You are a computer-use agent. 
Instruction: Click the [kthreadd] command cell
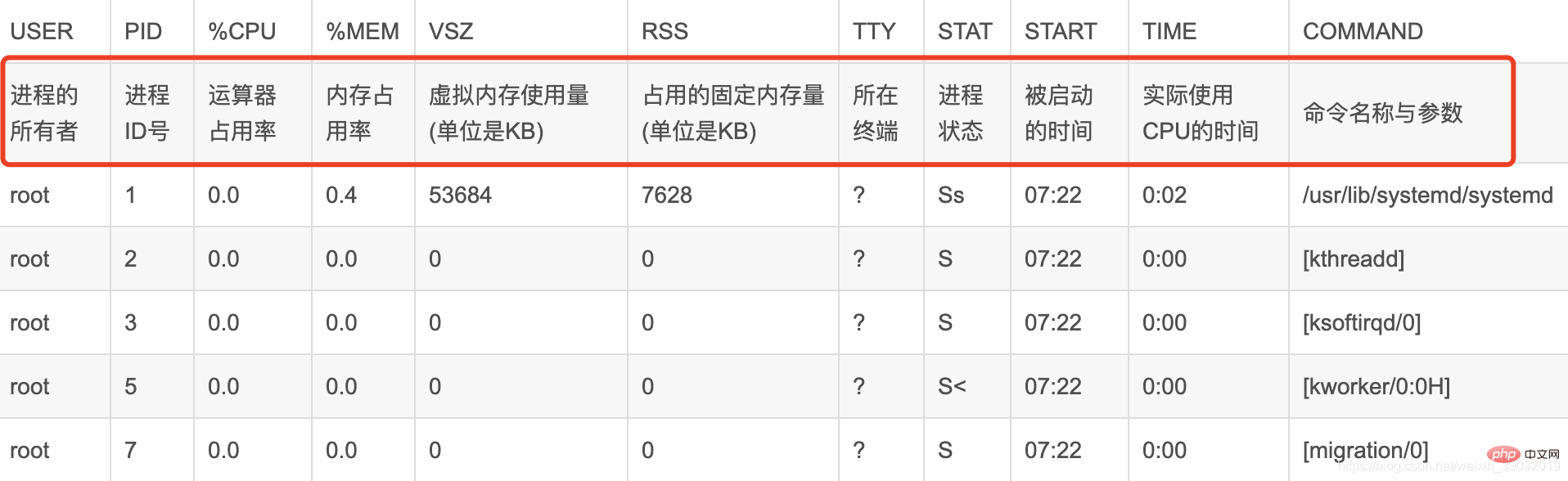point(1354,259)
